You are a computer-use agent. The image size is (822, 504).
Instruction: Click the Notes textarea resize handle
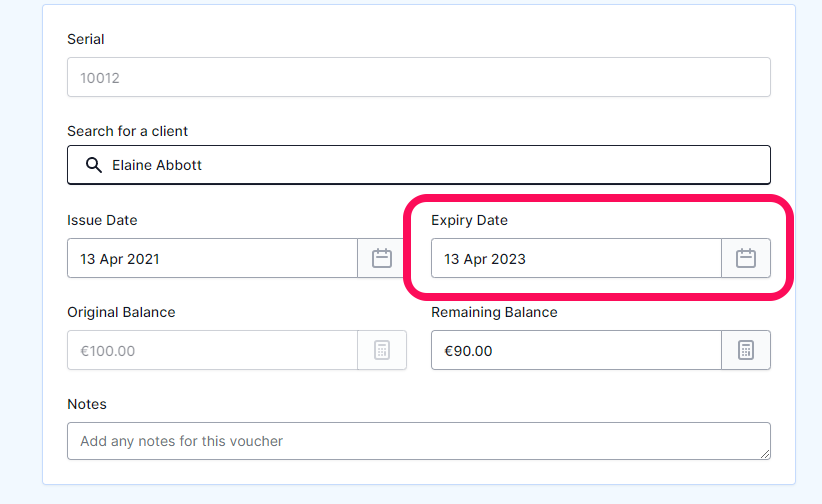point(765,454)
